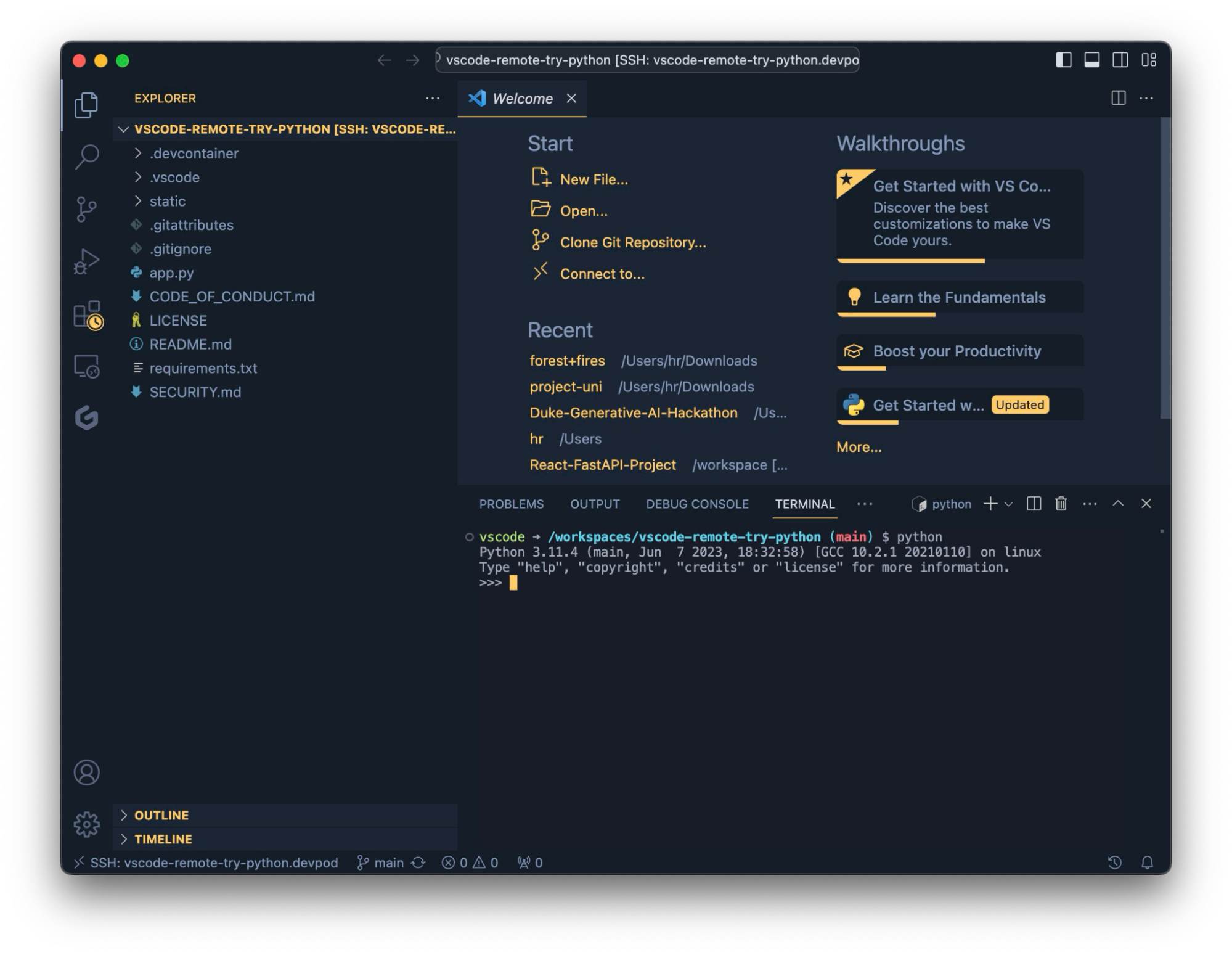
Task: Open the Search view in activity bar
Action: coord(86,157)
